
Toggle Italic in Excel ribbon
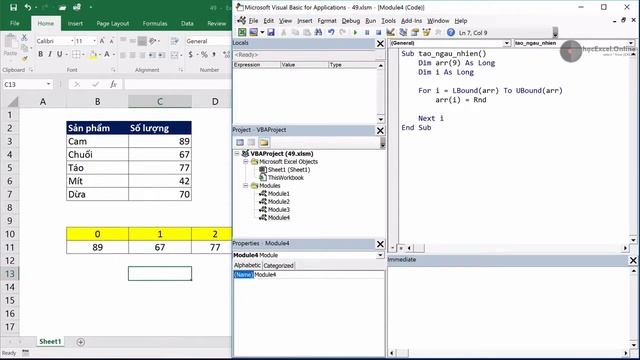50,54
